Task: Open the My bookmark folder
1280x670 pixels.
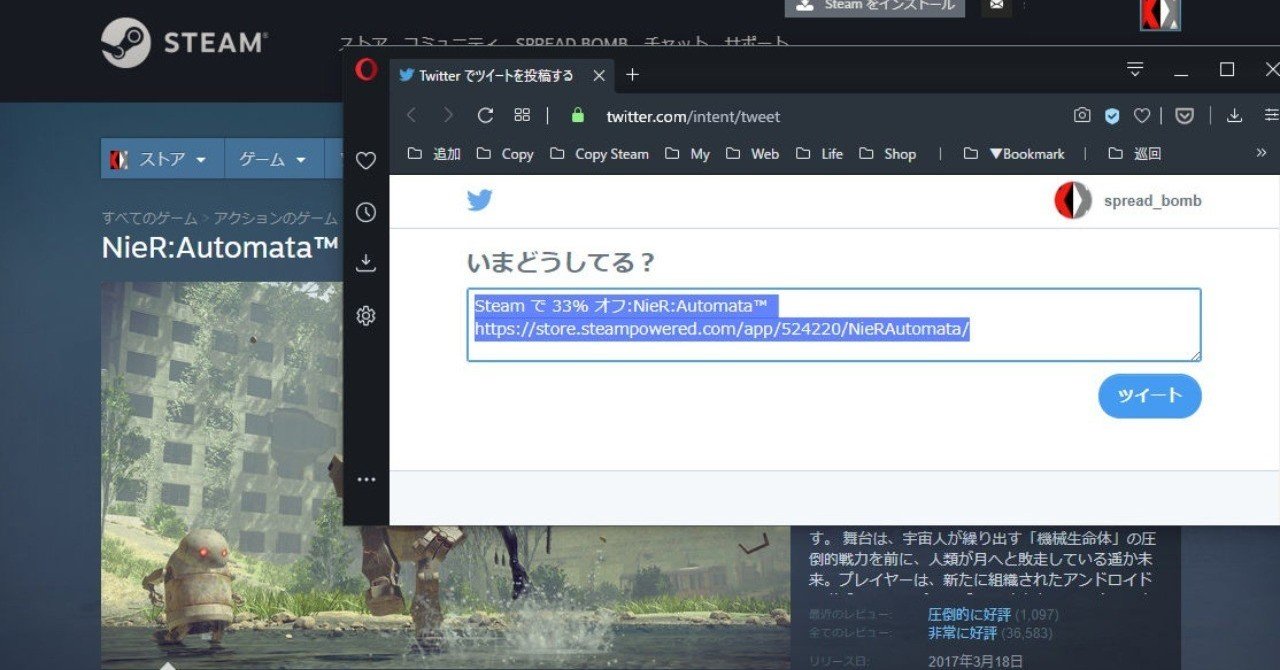Action: pos(687,154)
